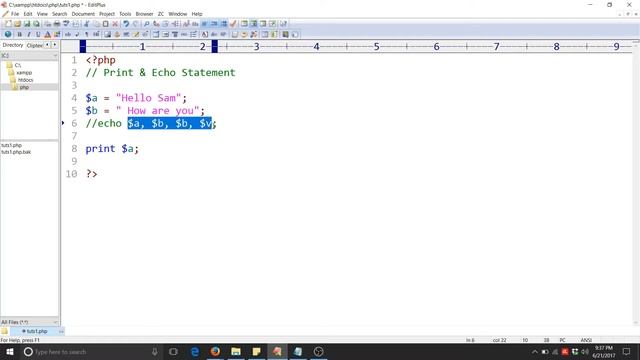This screenshot has height=360, width=640.
Task: Open the drive selector combo box
Action: pos(29,56)
